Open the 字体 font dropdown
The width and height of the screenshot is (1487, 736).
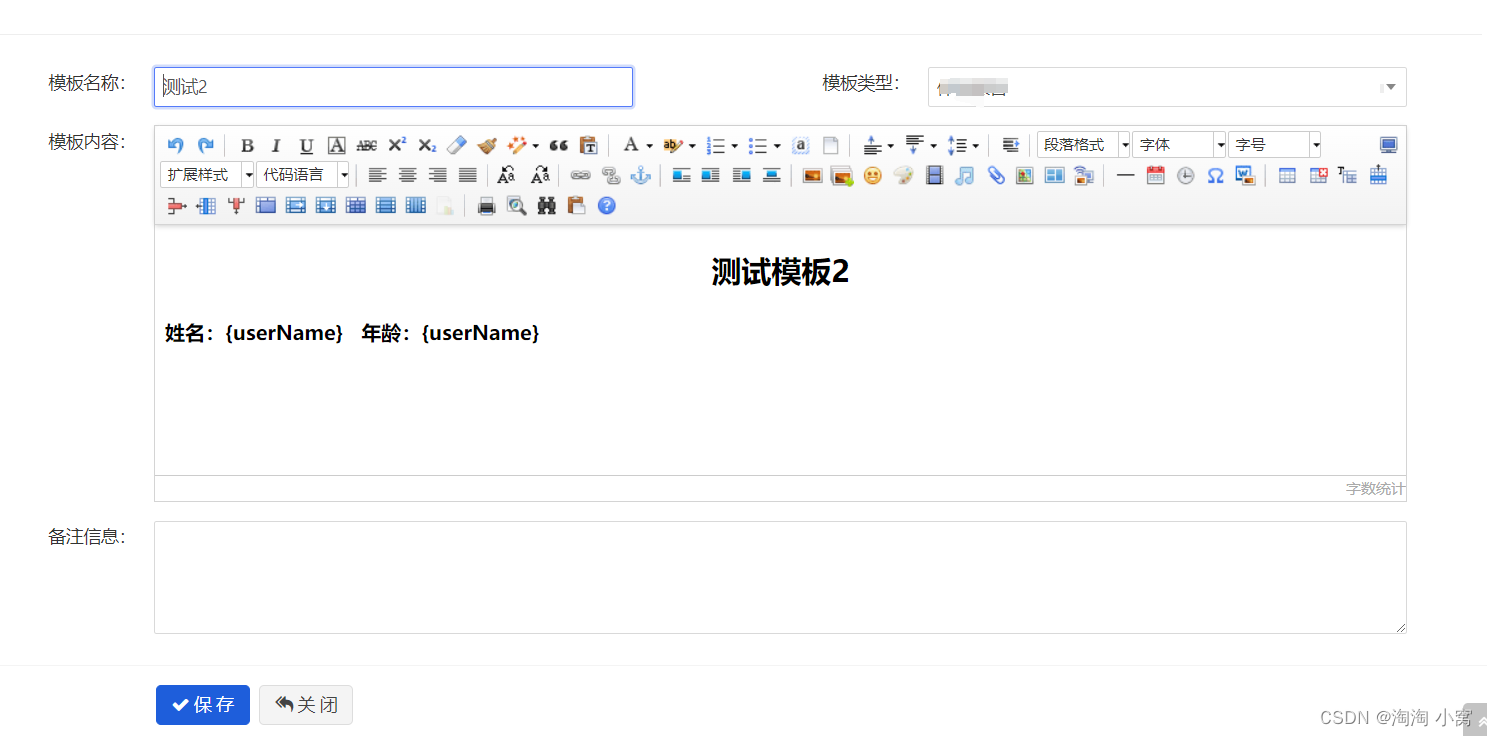pyautogui.click(x=1179, y=145)
